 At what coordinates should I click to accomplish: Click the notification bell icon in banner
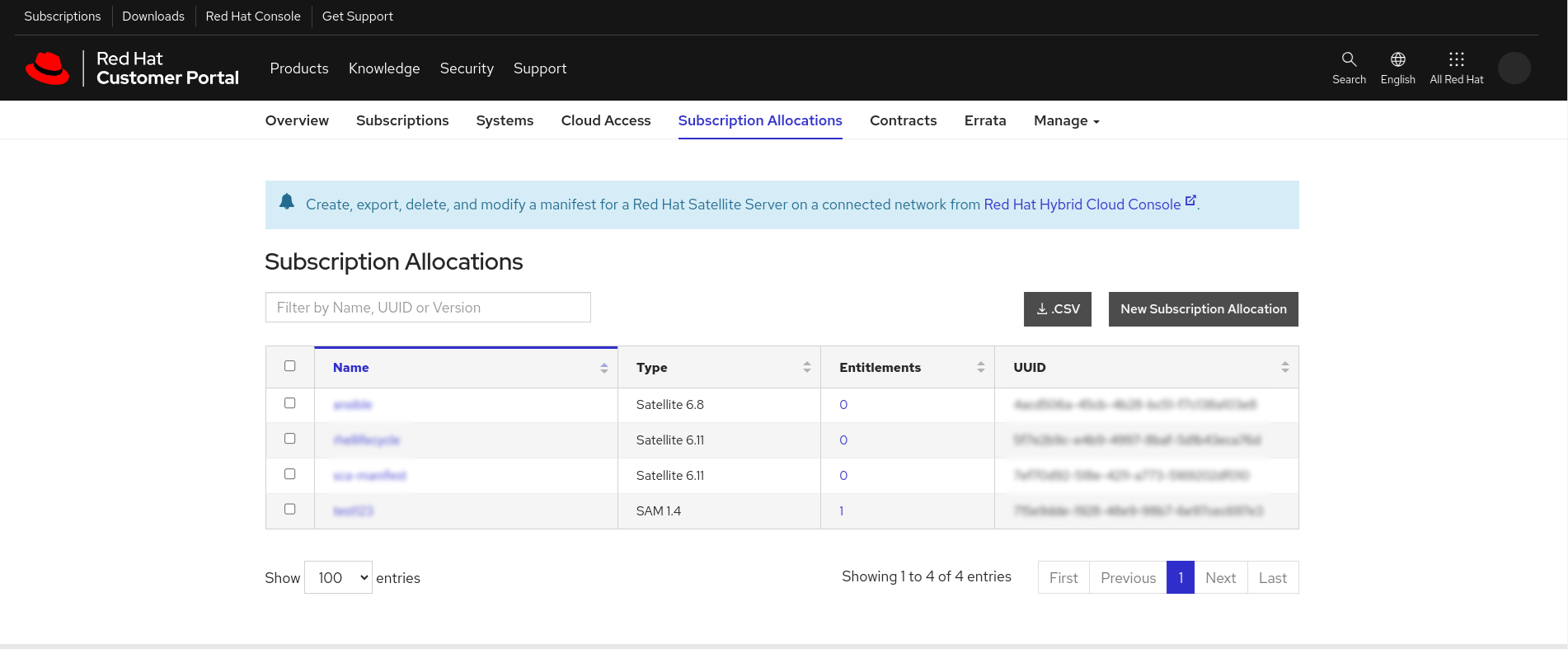[x=287, y=202]
